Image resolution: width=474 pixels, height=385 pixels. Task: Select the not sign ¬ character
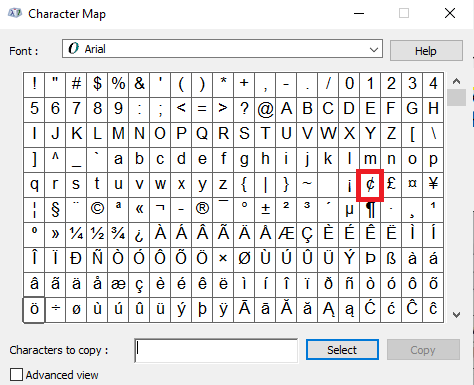(160, 210)
